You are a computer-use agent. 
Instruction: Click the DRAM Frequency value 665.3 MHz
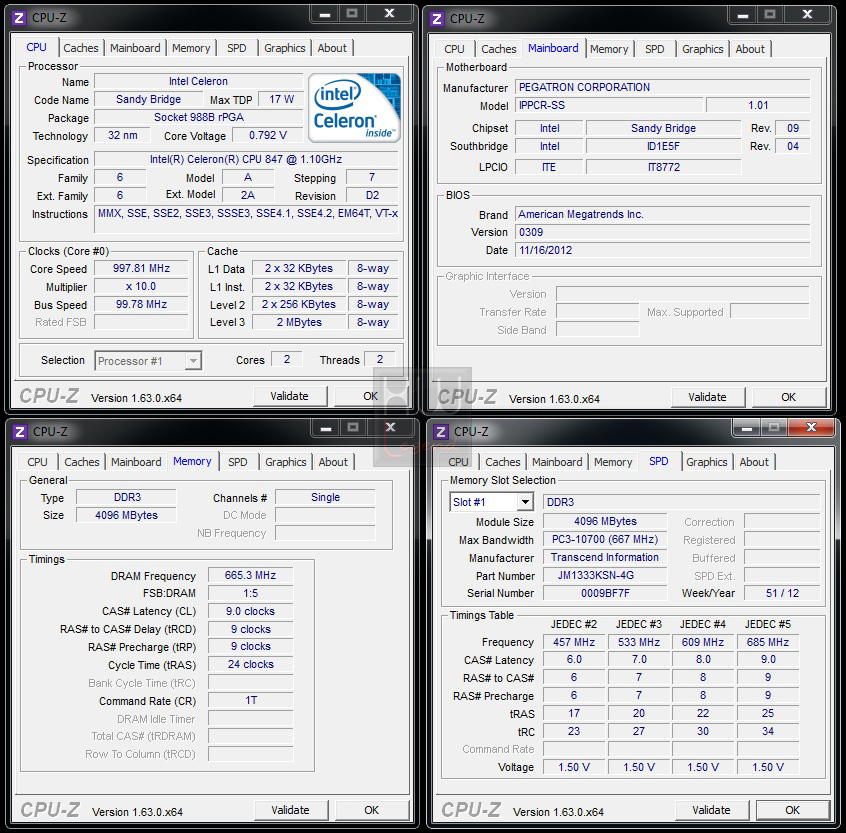[x=250, y=576]
